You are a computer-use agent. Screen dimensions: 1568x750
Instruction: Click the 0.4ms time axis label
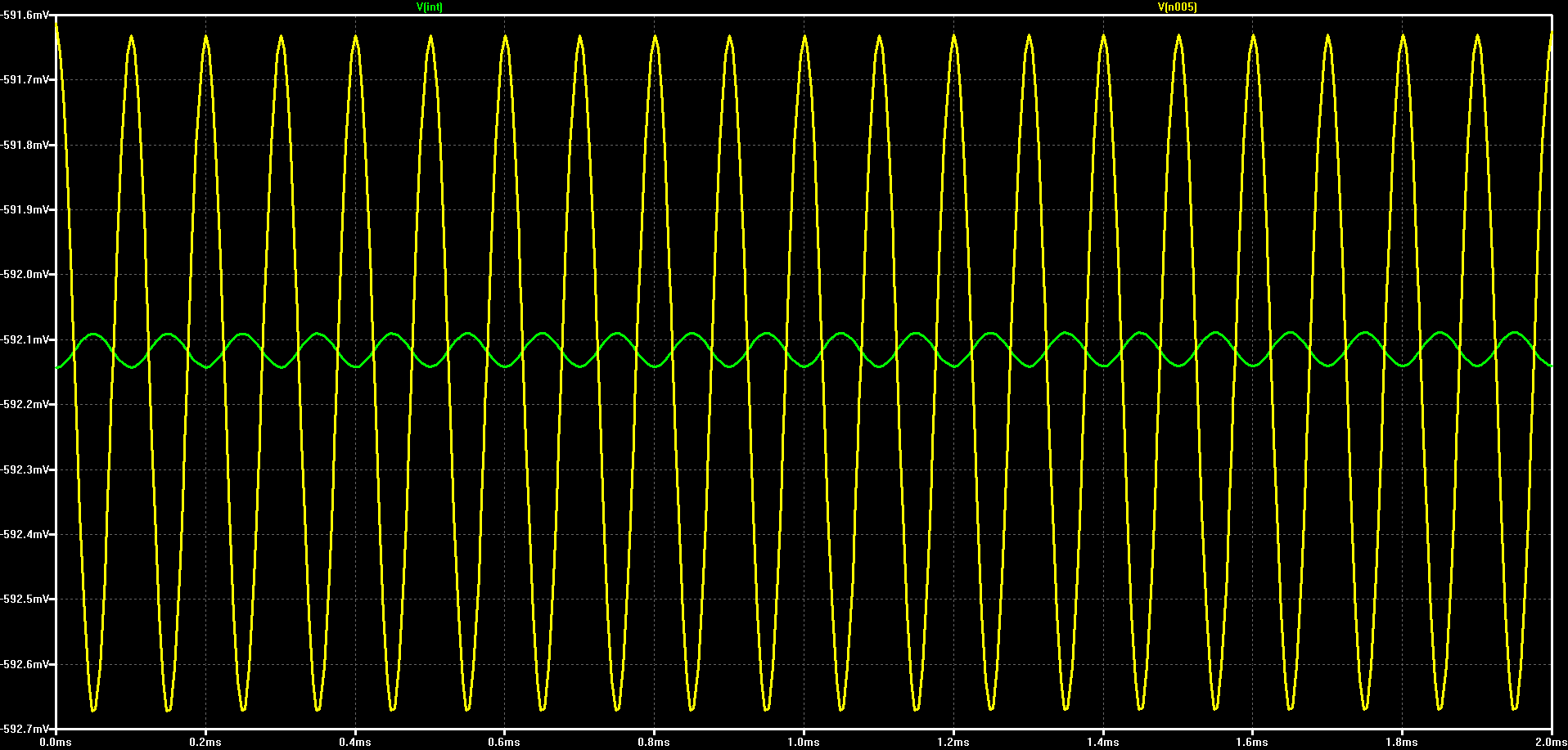pyautogui.click(x=355, y=743)
